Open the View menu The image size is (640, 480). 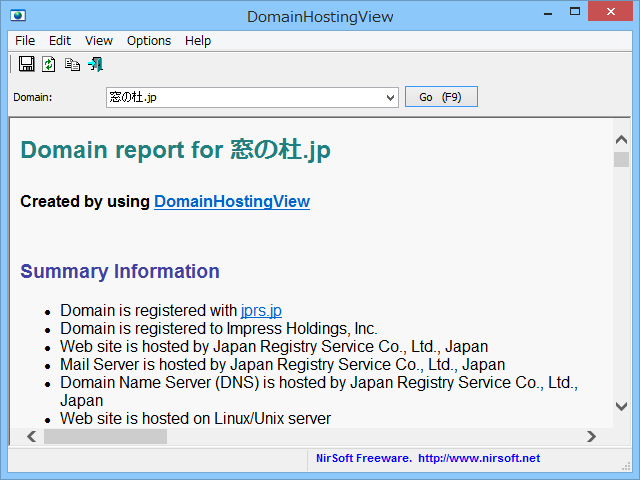(x=99, y=41)
